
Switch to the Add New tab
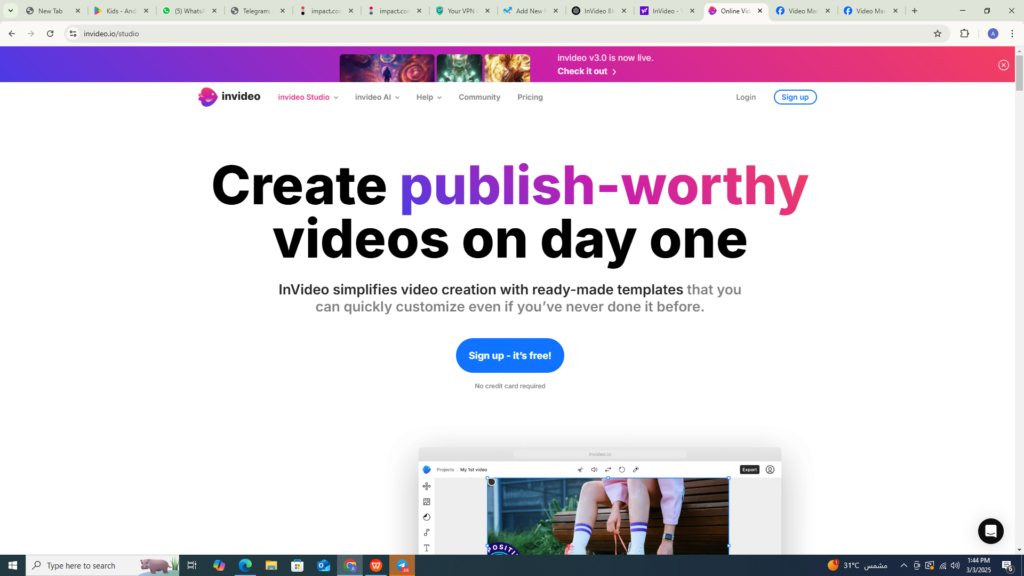(x=529, y=10)
